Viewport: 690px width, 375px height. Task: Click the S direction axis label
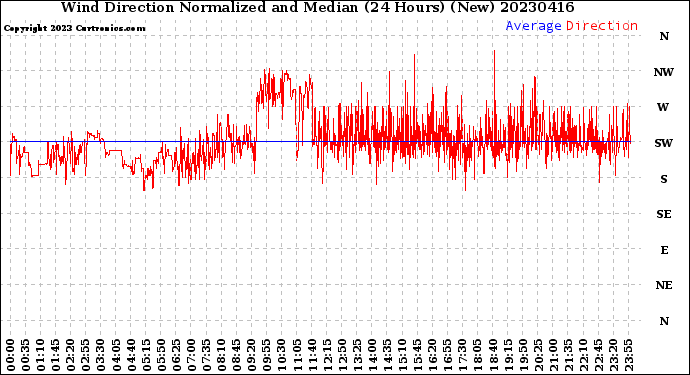click(x=664, y=179)
